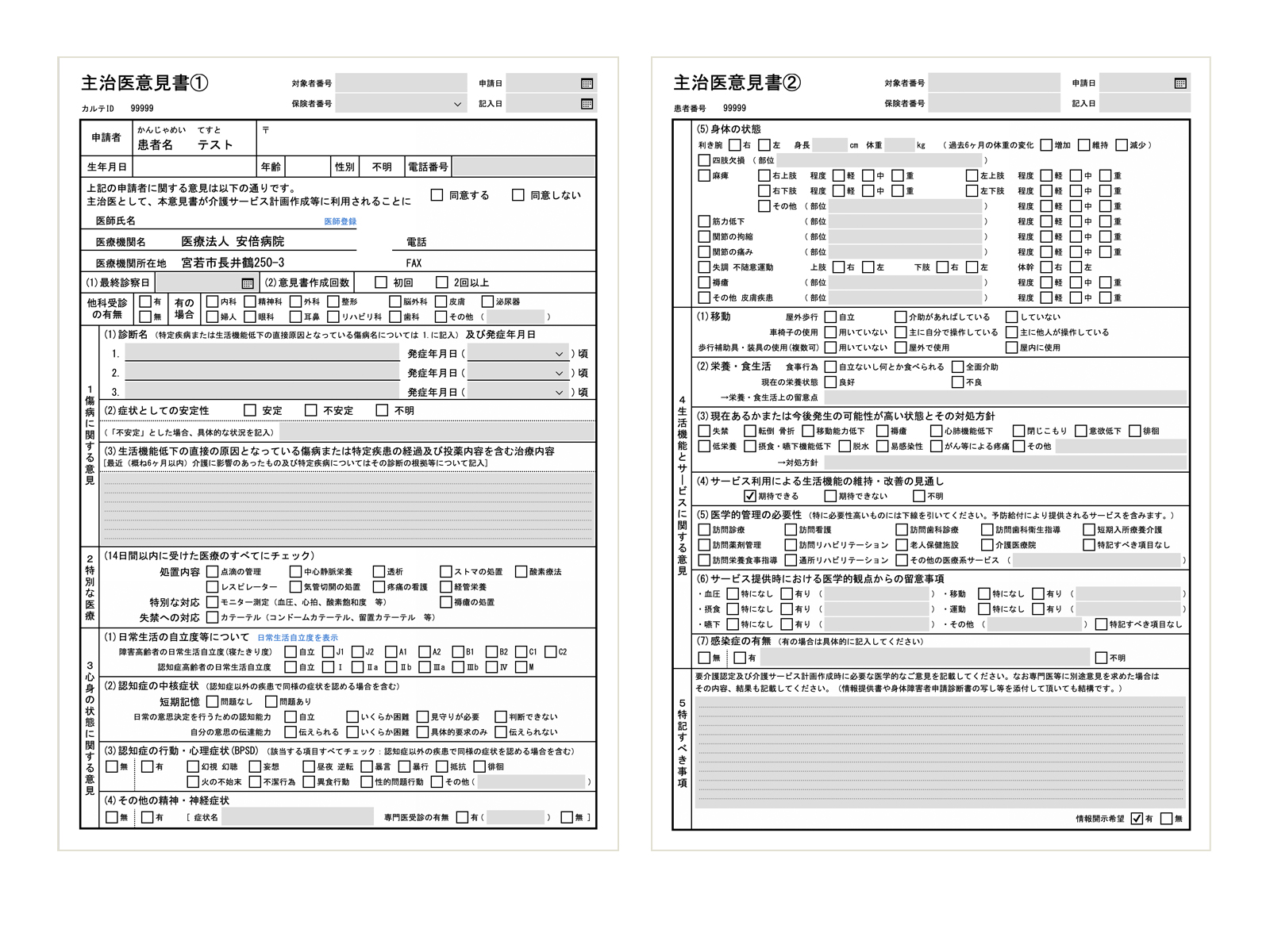The height and width of the screenshot is (952, 1270).
Task: Click the 電話番号 input field
Action: (x=524, y=167)
